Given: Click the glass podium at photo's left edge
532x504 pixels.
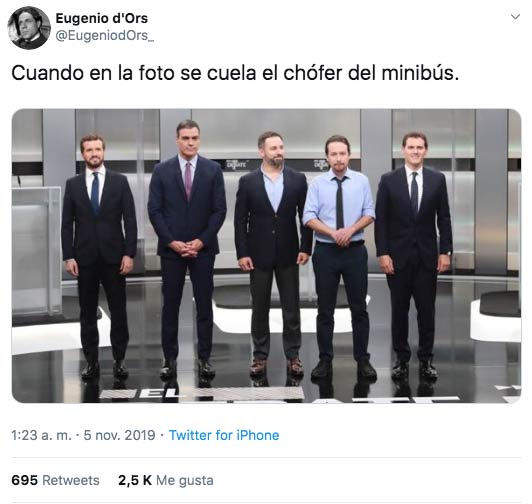Looking at the screenshot, I should (36, 249).
